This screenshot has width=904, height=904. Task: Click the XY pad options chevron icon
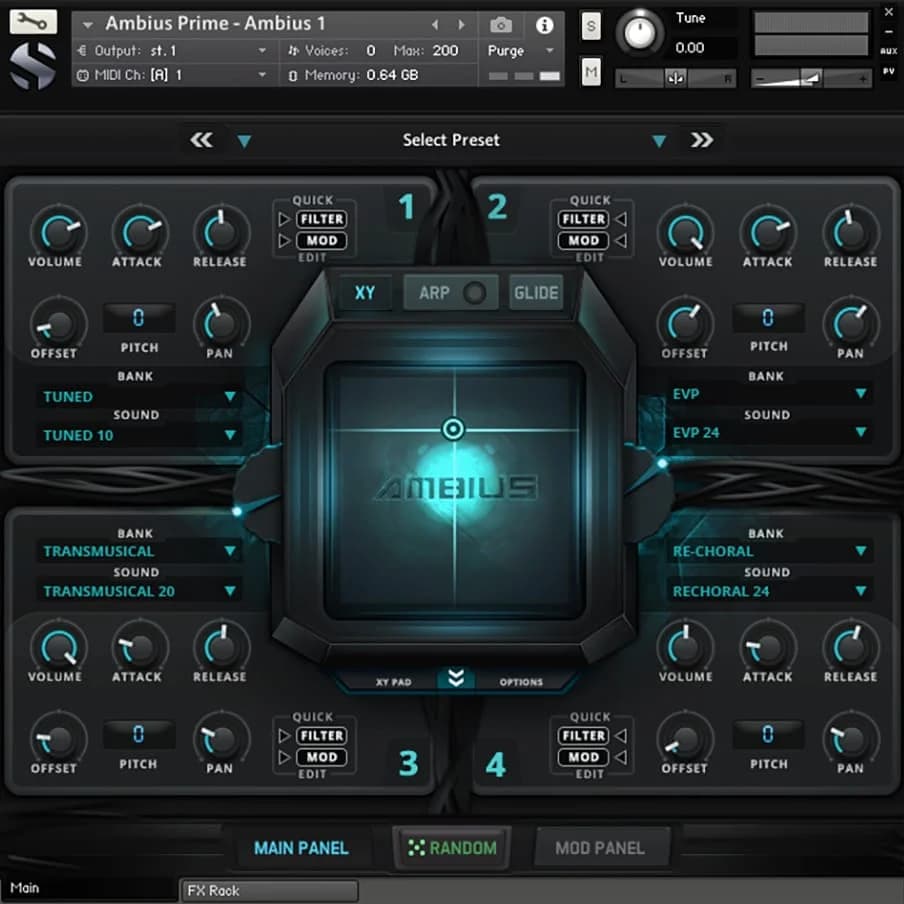[x=456, y=679]
